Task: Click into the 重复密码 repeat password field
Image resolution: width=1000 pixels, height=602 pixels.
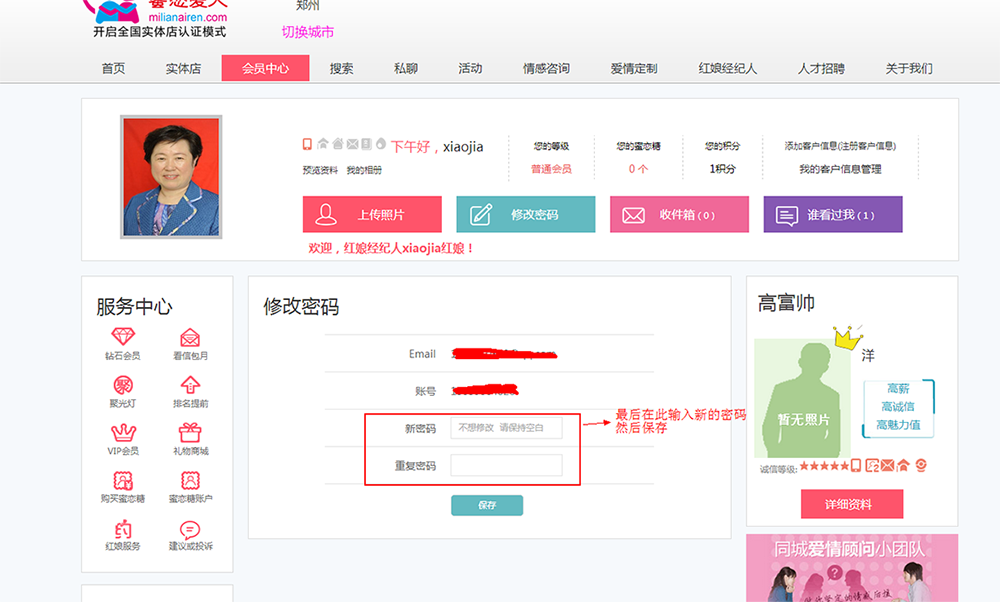Action: click(x=506, y=465)
